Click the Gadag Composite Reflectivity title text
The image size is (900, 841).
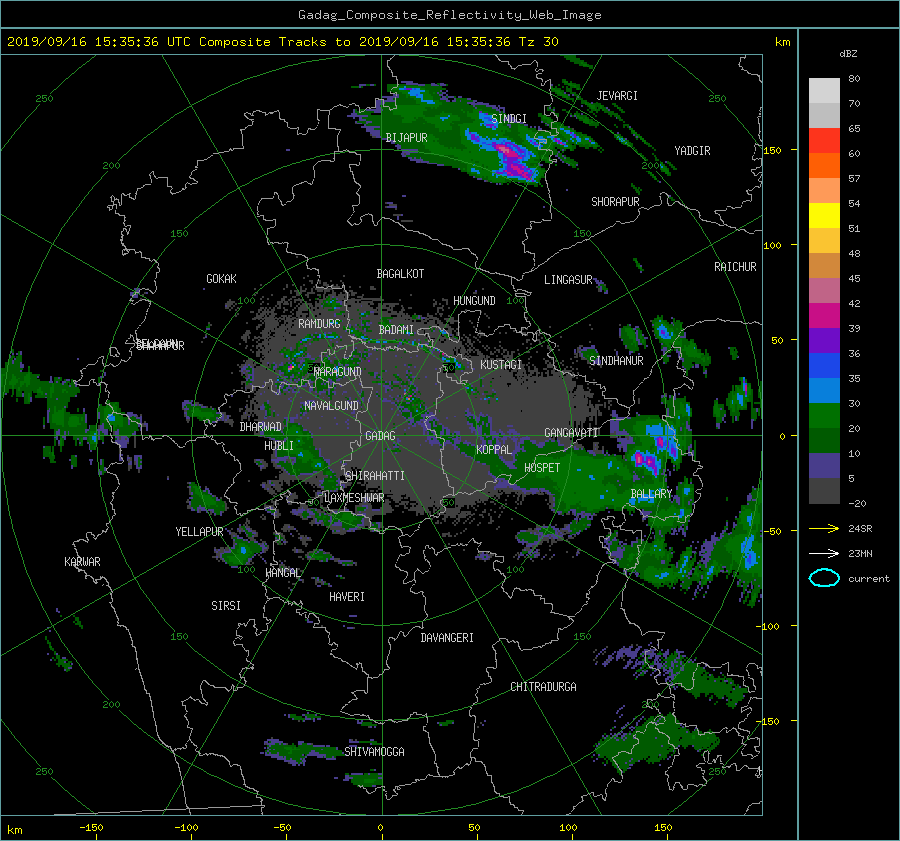pos(449,15)
